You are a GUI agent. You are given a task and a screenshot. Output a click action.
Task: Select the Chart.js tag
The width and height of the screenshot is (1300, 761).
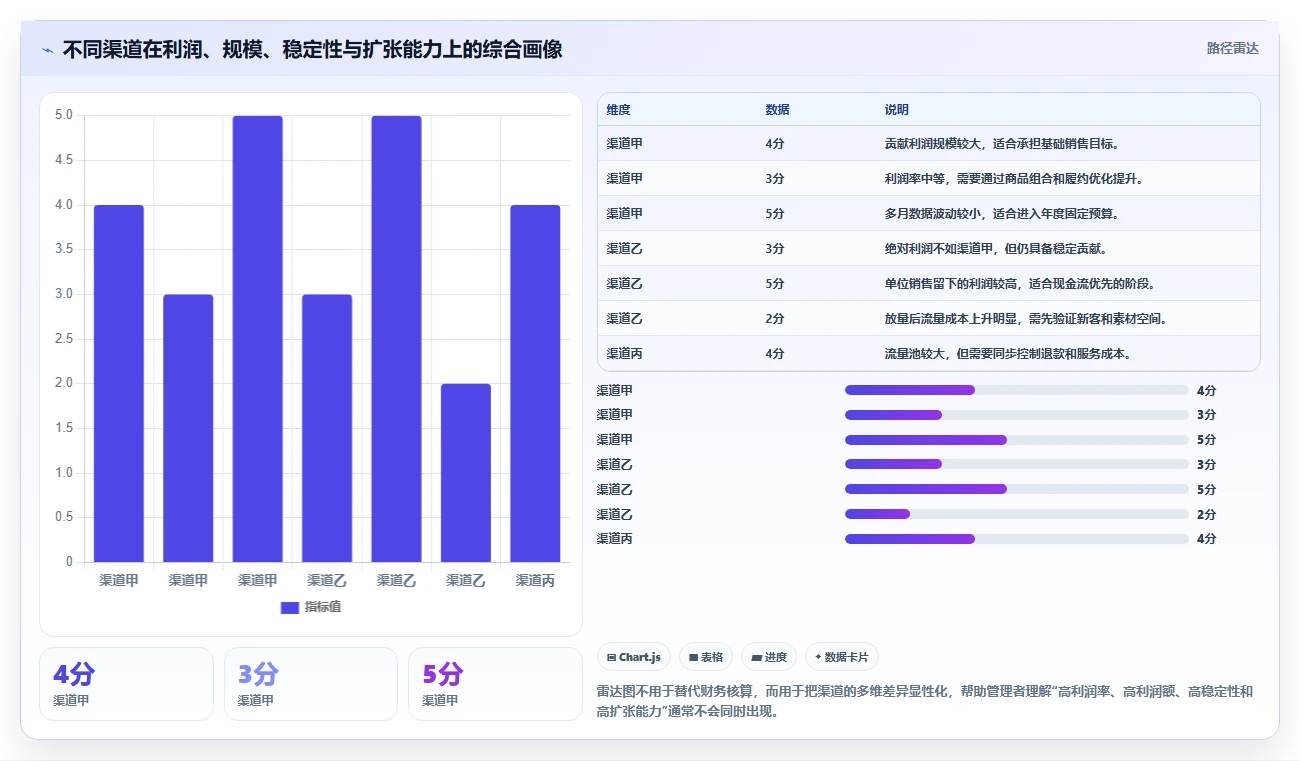(634, 657)
